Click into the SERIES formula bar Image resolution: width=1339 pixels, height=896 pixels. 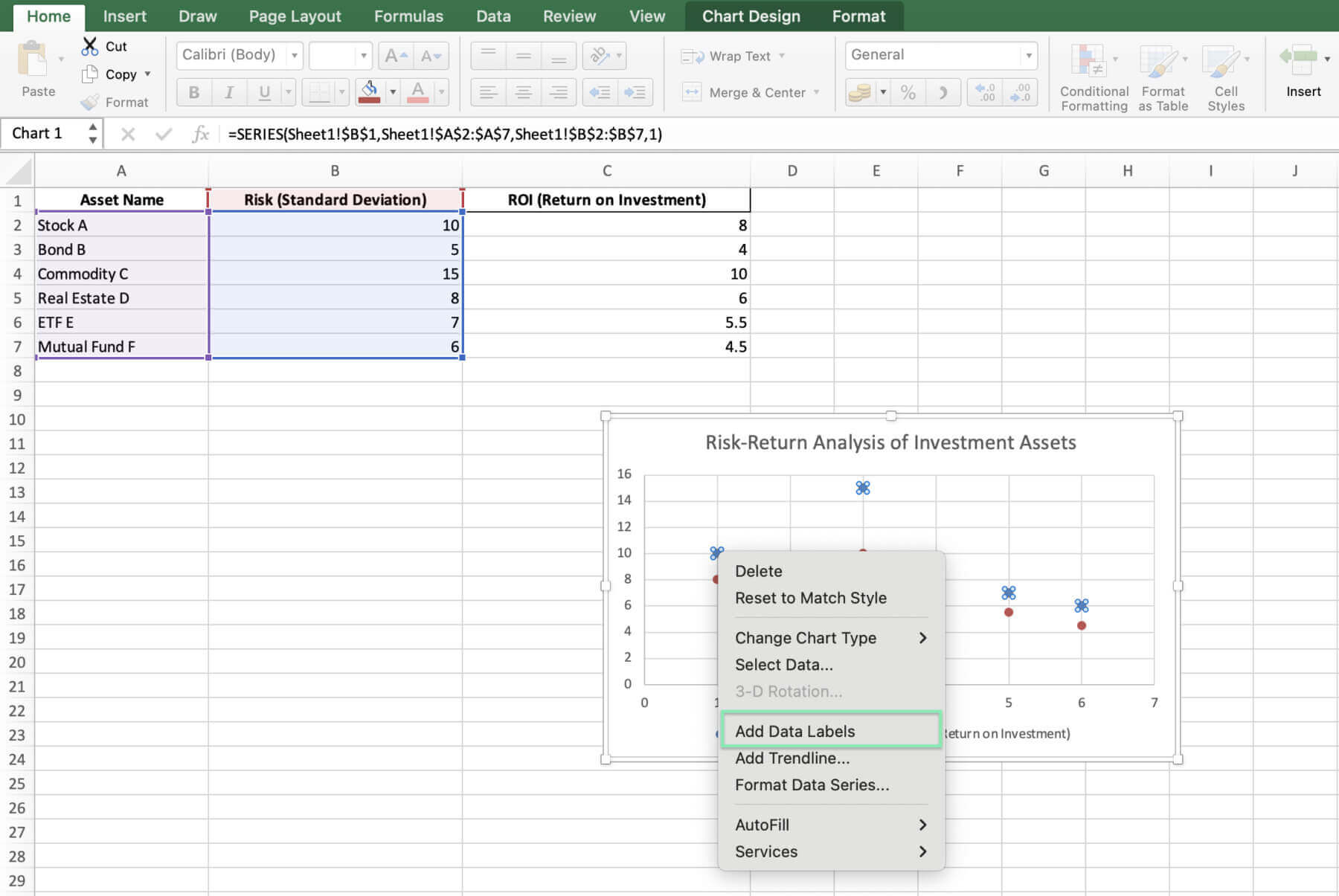click(777, 134)
